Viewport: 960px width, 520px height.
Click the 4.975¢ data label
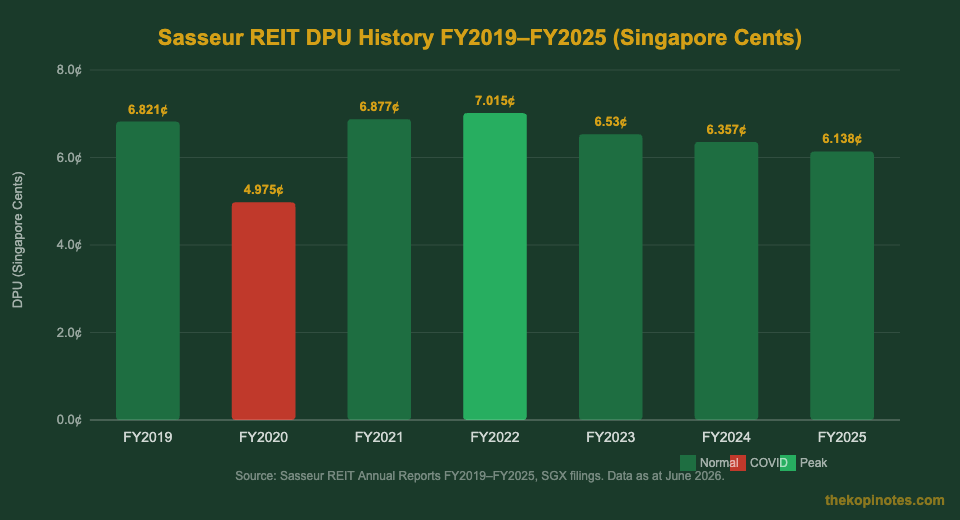point(263,190)
